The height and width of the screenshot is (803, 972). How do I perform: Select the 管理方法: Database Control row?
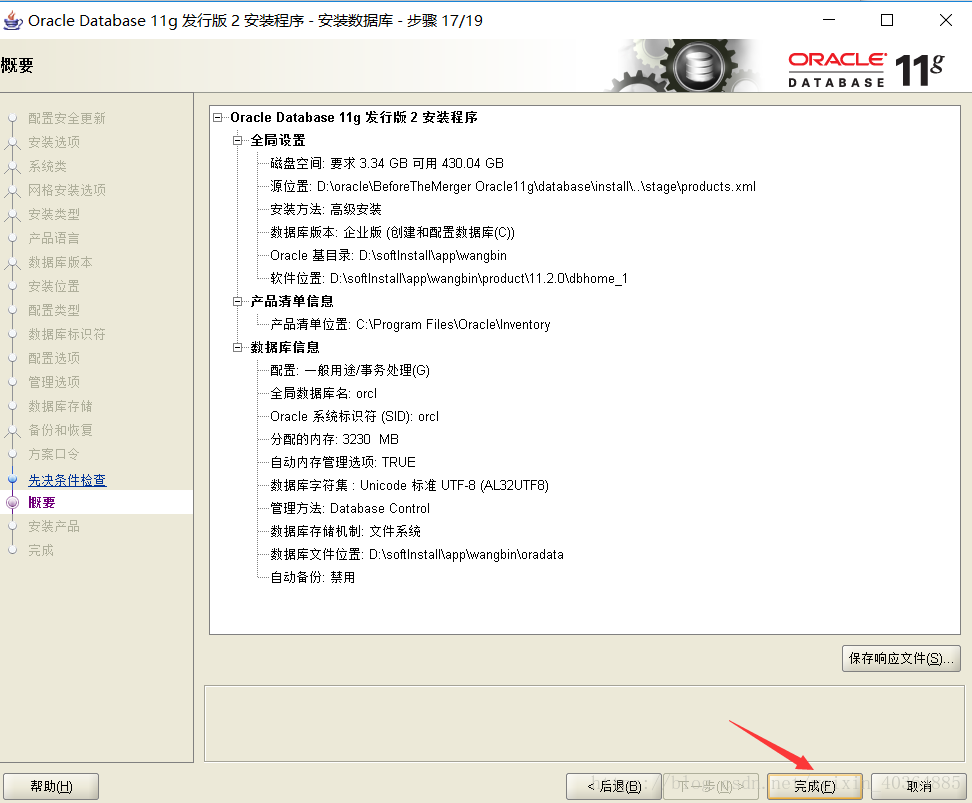(x=350, y=508)
